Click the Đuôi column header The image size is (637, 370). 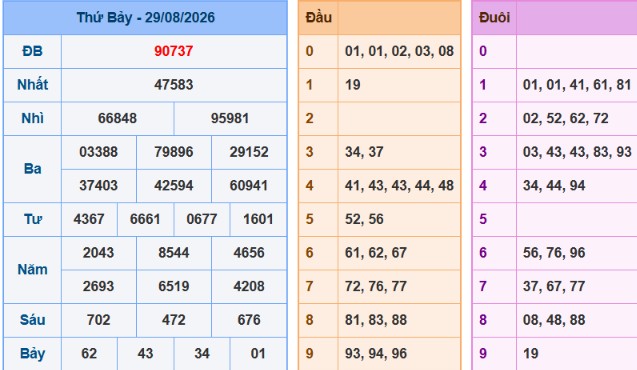click(x=494, y=17)
